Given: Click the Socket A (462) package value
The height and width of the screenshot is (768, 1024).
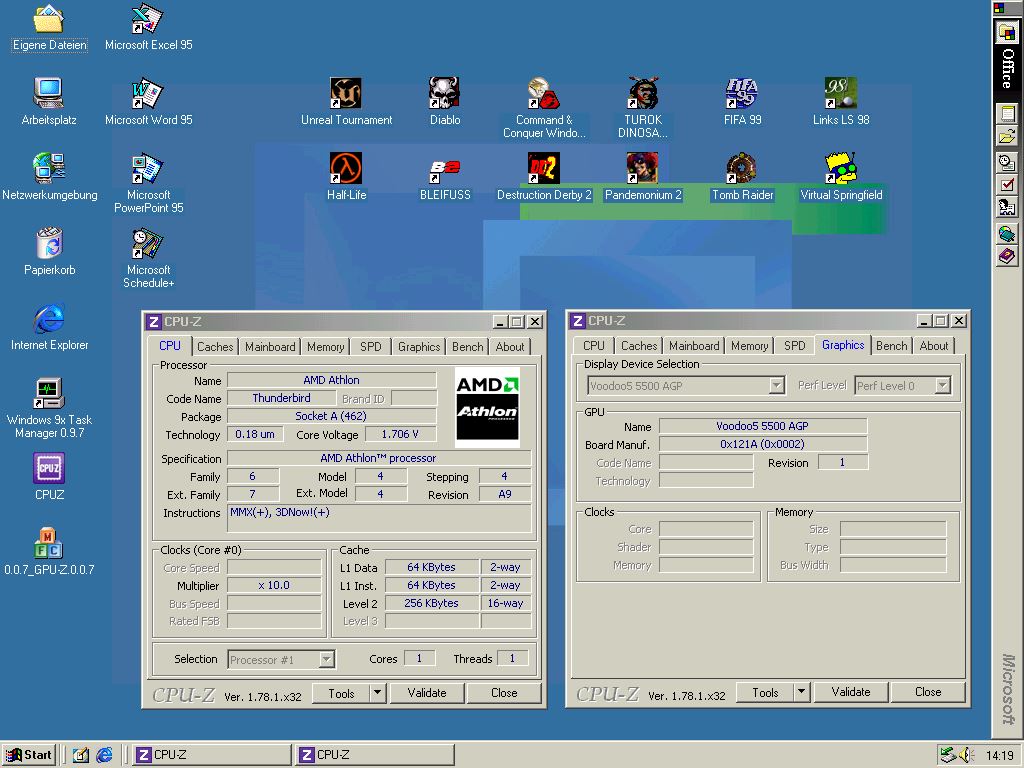Looking at the screenshot, I should point(331,416).
